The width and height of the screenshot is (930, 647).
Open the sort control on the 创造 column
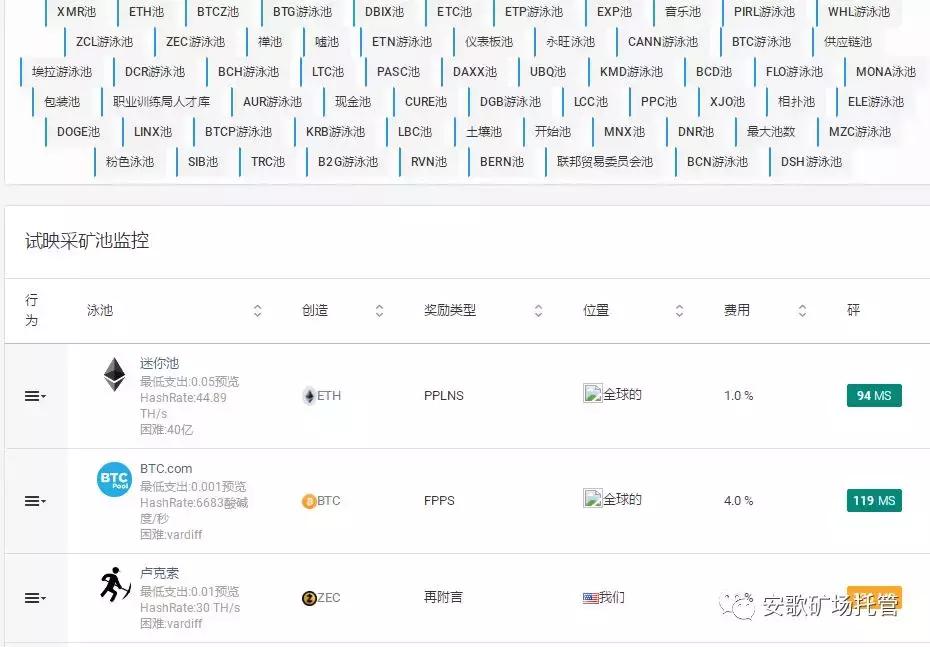379,310
